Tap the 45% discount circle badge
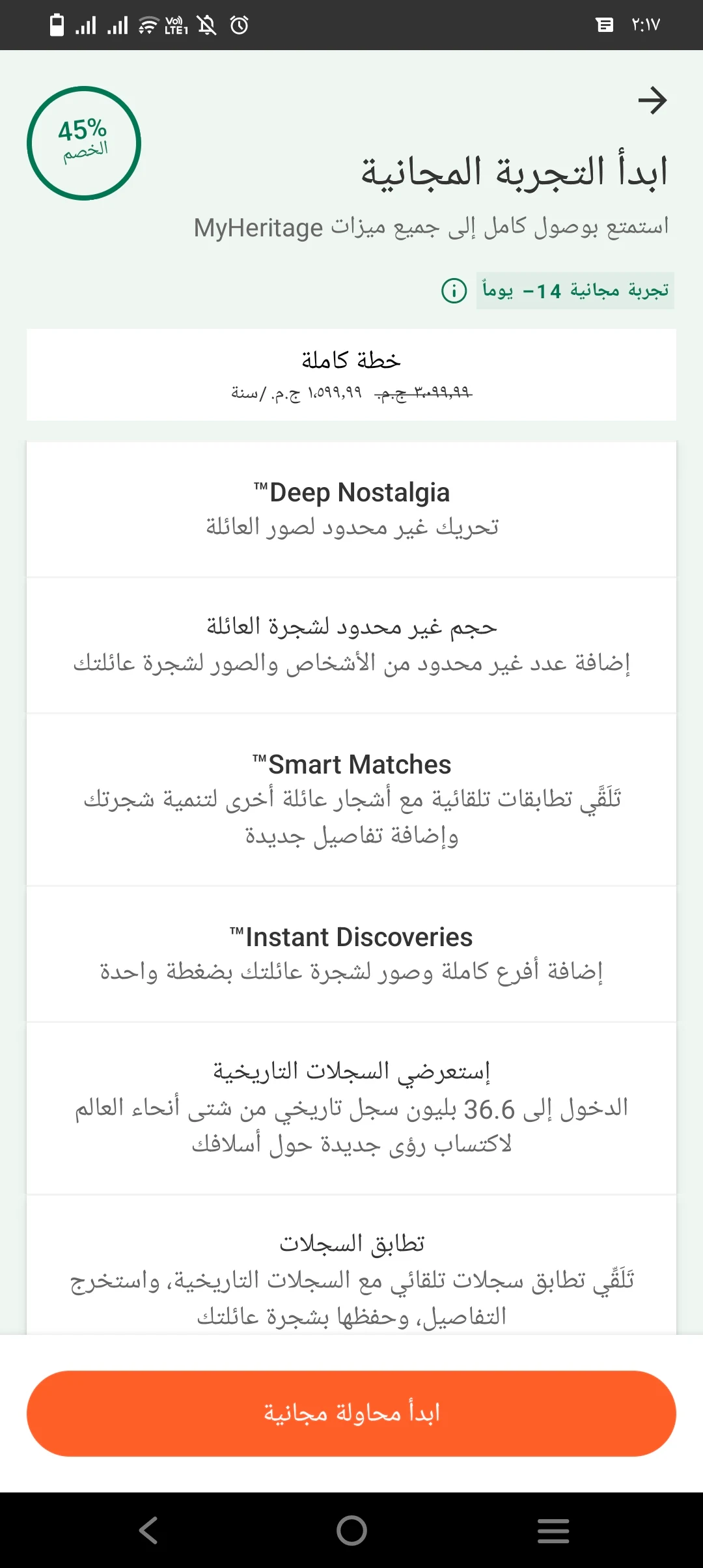This screenshot has height=1568, width=703. [x=84, y=143]
